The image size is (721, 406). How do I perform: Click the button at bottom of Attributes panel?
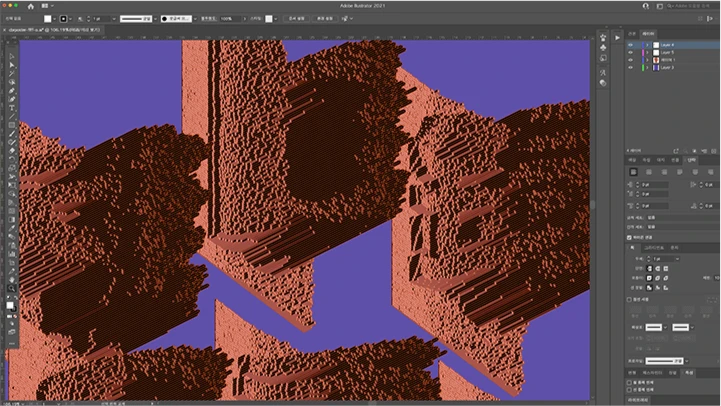pyautogui.click(x=638, y=400)
